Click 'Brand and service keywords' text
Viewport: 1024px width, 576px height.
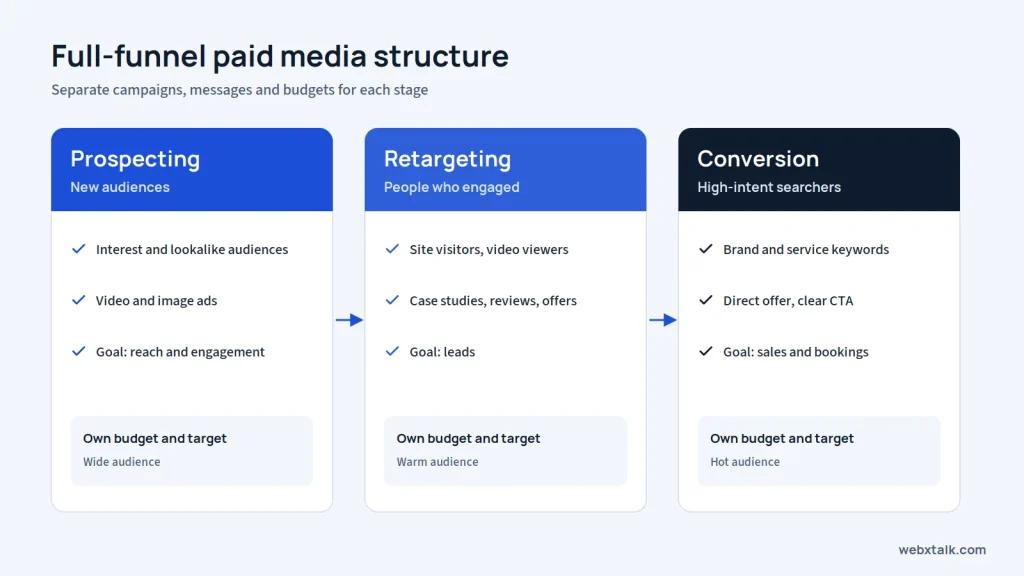point(806,249)
